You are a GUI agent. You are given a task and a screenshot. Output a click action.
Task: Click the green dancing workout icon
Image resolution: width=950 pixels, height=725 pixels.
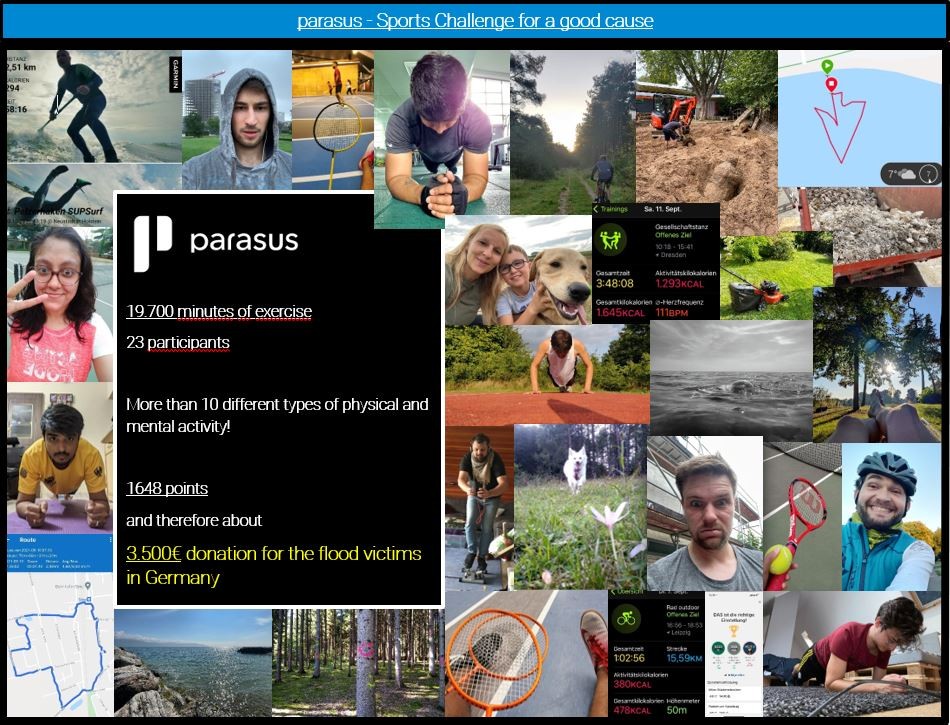(x=610, y=239)
